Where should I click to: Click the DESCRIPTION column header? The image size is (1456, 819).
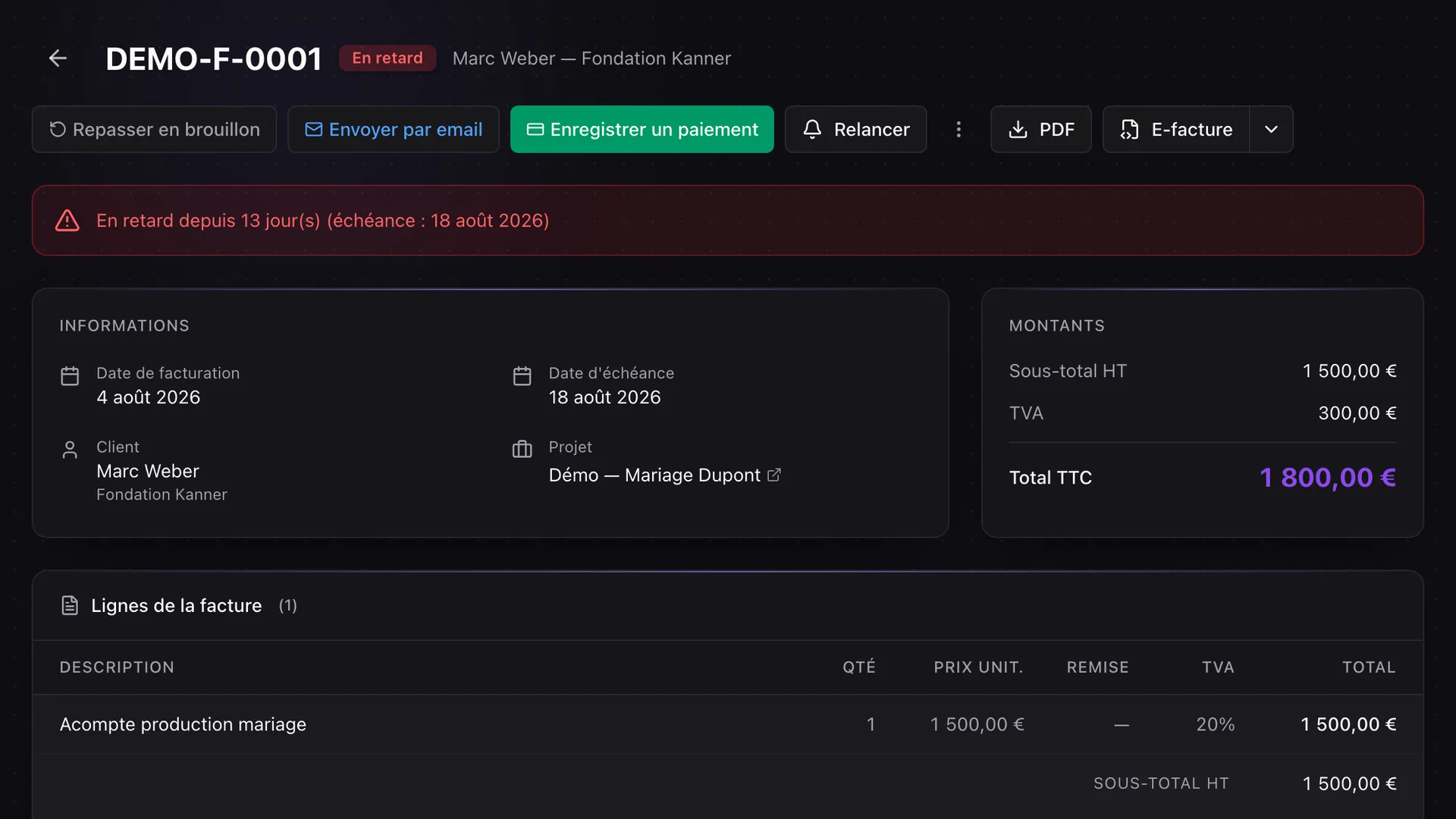(x=117, y=667)
